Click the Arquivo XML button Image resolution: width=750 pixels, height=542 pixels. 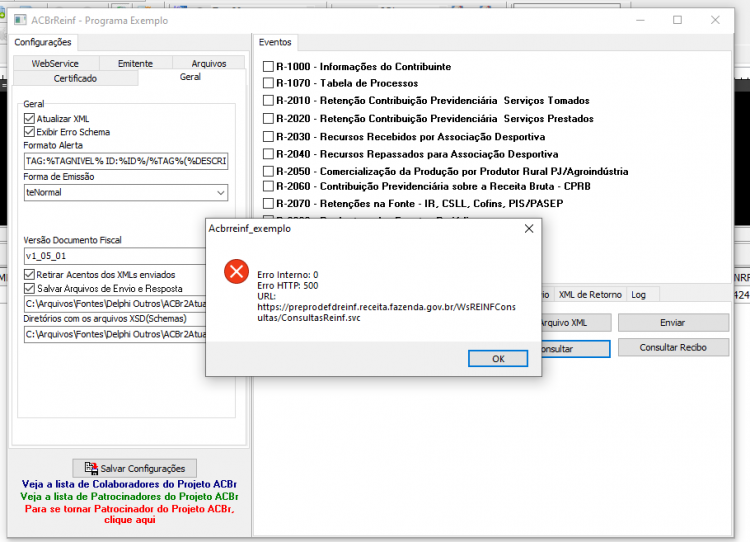pos(576,322)
